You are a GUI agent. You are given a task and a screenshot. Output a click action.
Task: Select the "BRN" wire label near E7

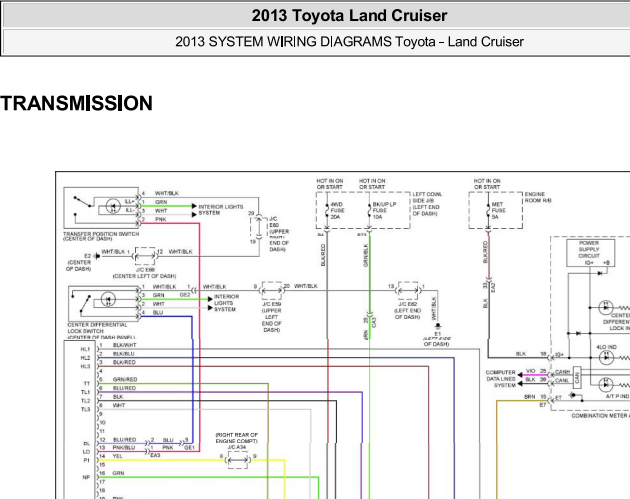[x=530, y=397]
